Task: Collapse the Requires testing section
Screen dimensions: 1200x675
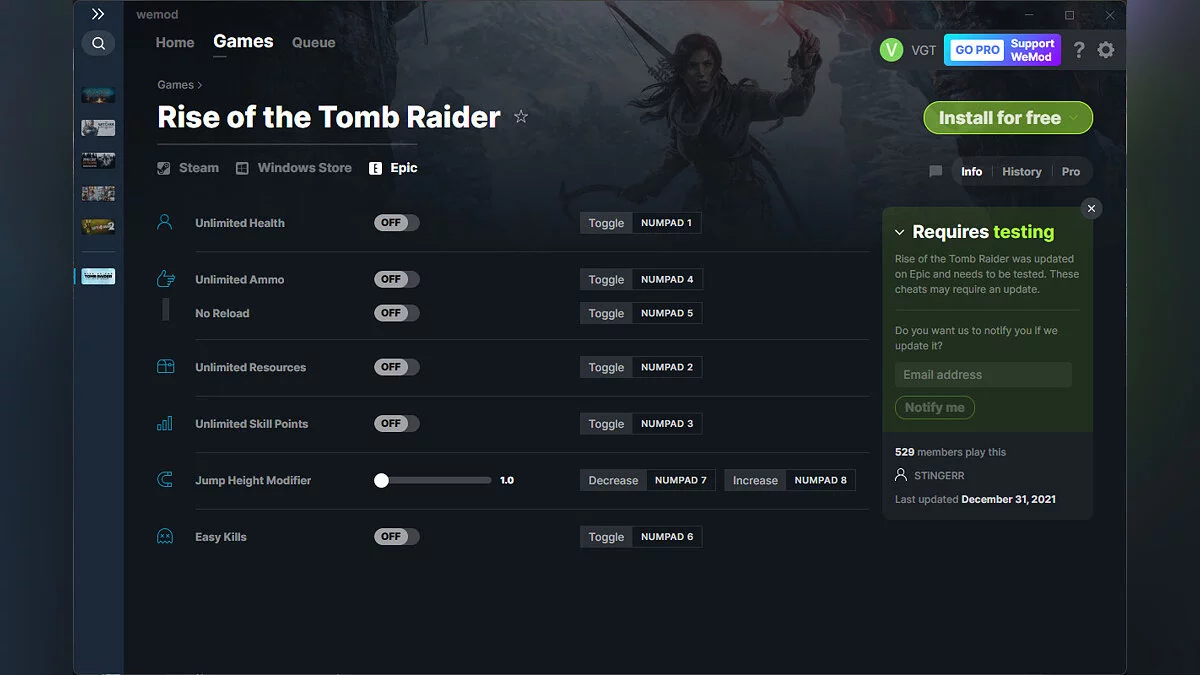Action: (x=899, y=231)
